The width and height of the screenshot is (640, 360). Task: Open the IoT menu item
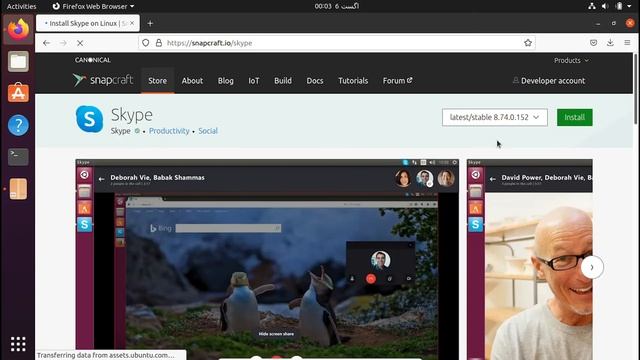(254, 81)
